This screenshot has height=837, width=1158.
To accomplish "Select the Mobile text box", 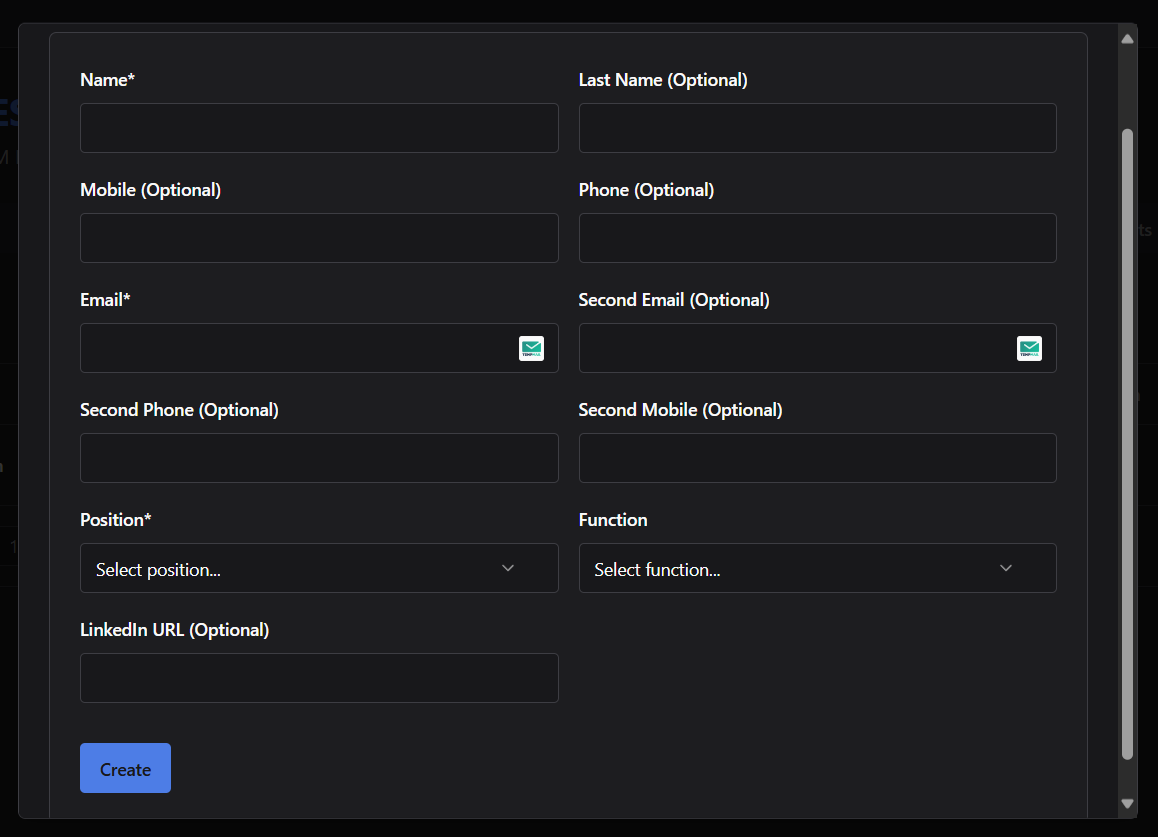I will [x=319, y=238].
